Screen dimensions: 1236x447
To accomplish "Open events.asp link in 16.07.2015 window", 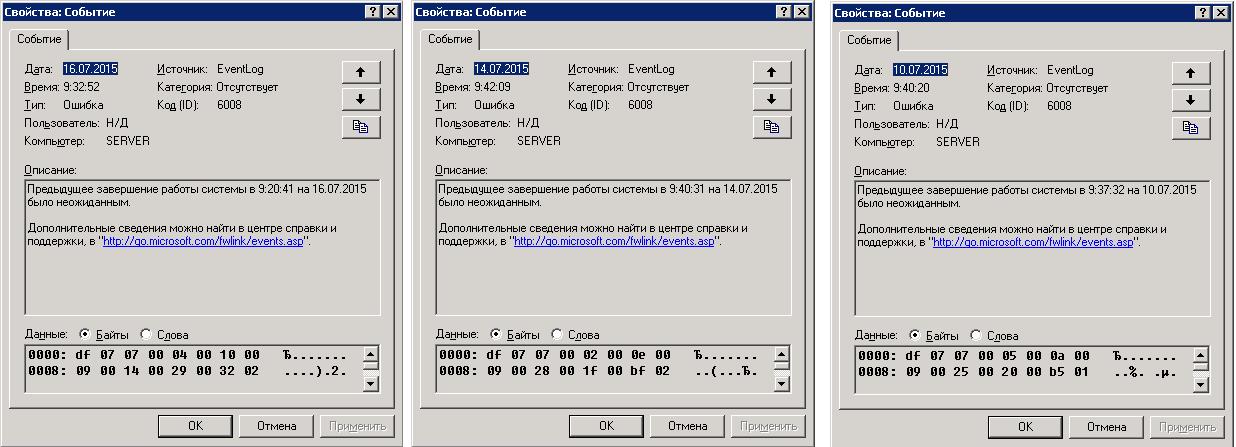I will (203, 241).
